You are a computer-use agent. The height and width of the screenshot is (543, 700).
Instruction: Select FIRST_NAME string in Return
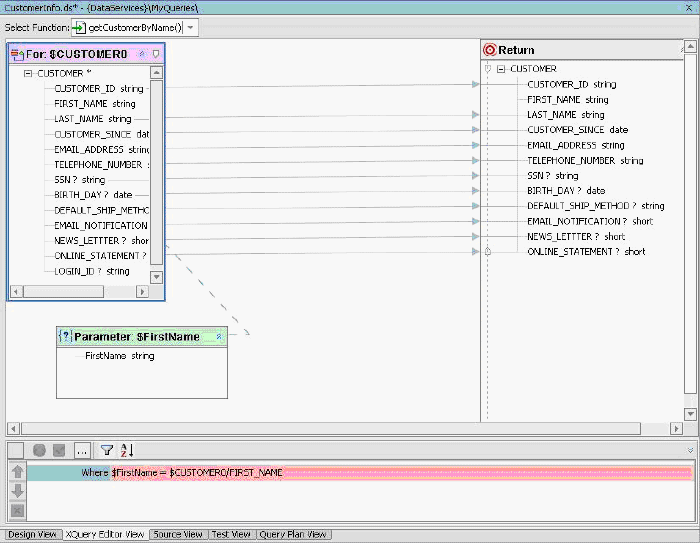point(568,100)
